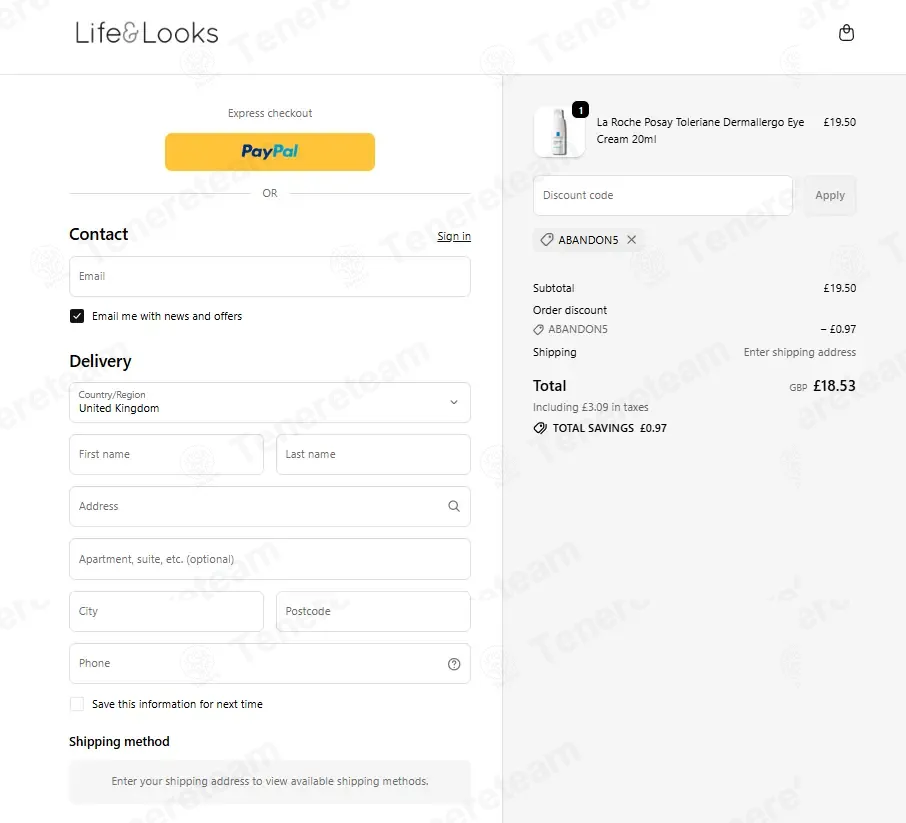
Task: Pay with PayPal express checkout
Action: pyautogui.click(x=270, y=151)
